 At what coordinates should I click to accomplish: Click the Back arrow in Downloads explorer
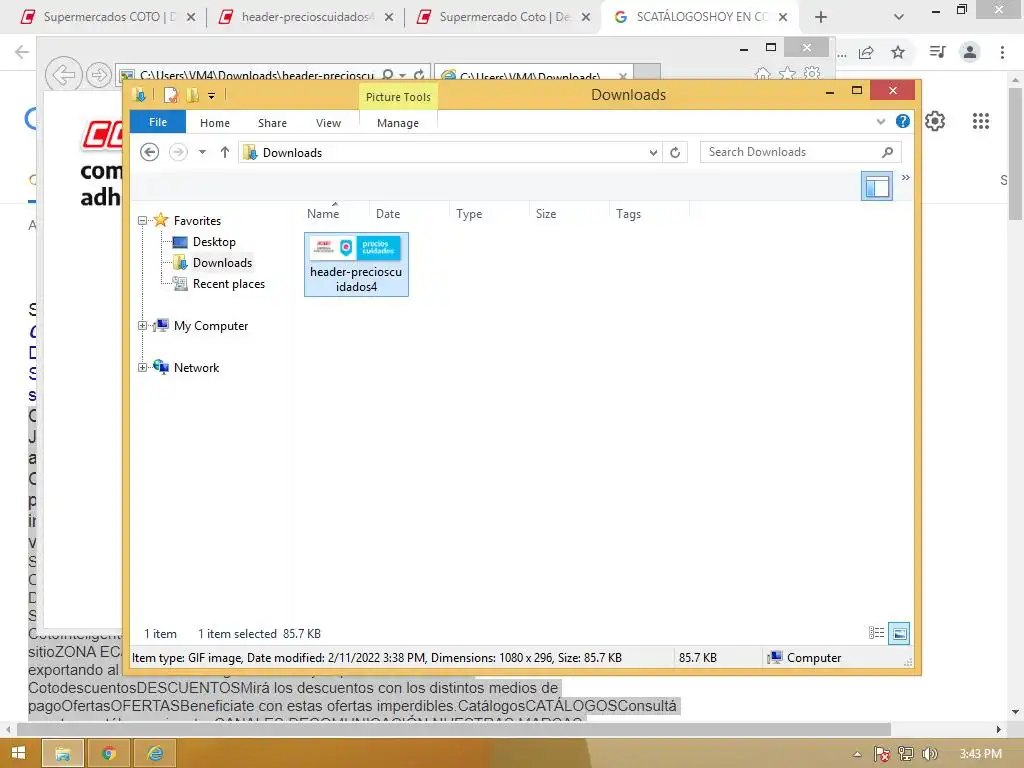click(x=150, y=152)
